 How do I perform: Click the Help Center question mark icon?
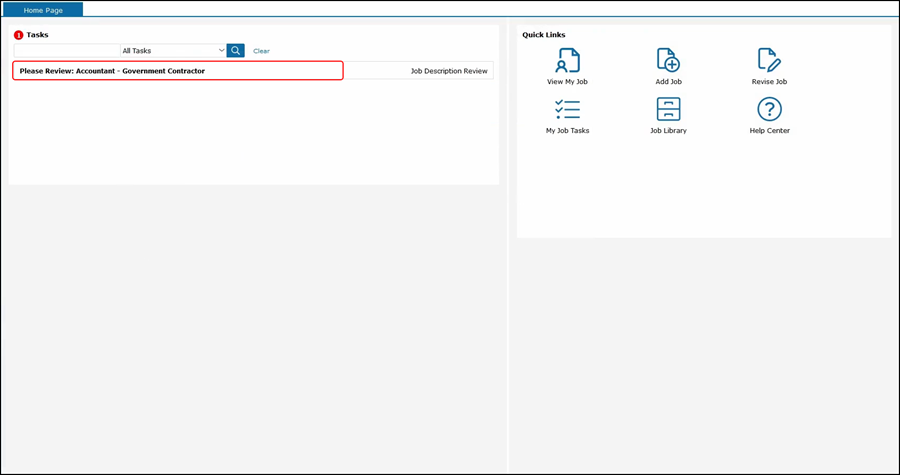pyautogui.click(x=769, y=109)
